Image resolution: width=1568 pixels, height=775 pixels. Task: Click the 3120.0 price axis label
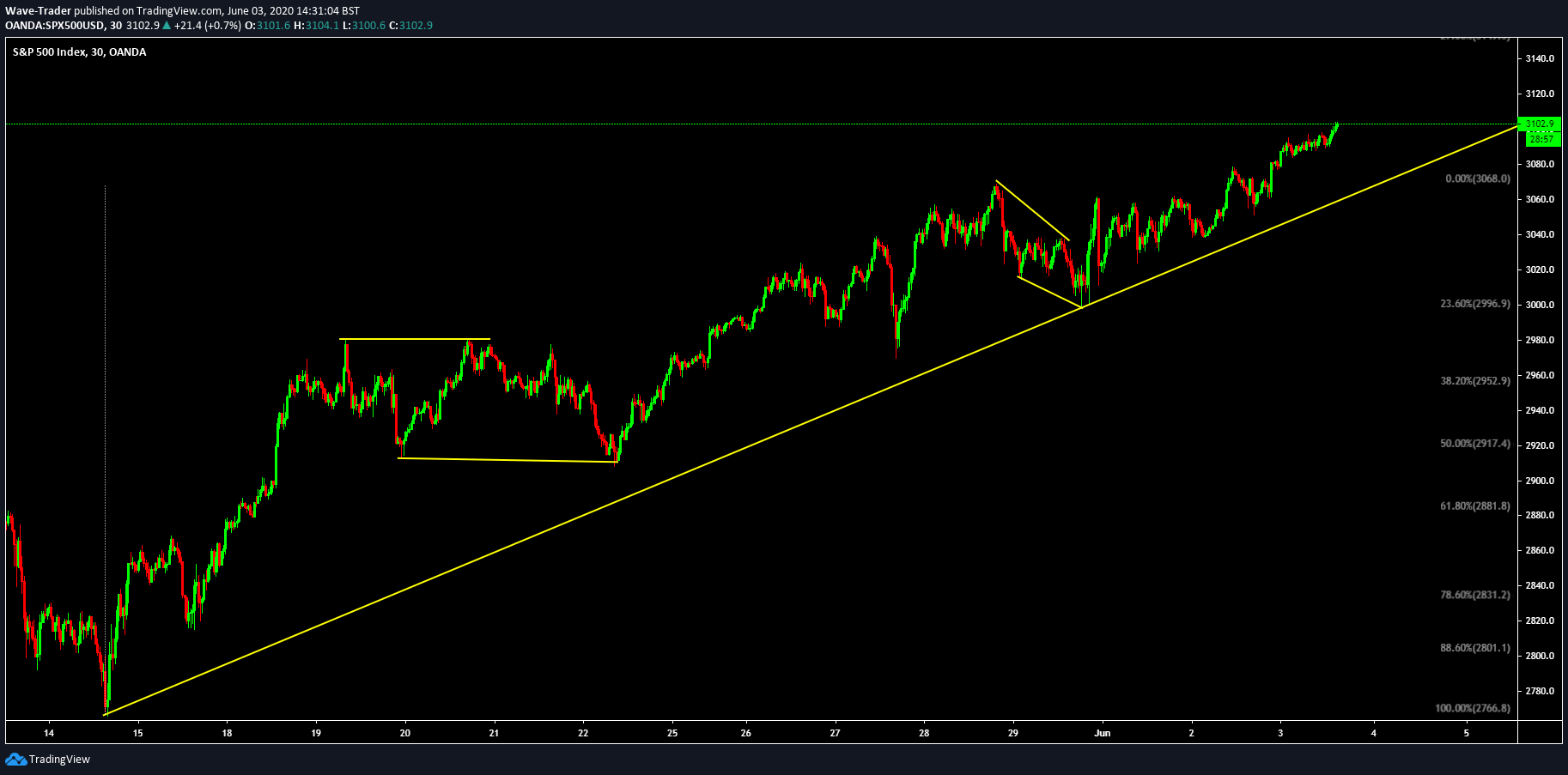click(1541, 94)
